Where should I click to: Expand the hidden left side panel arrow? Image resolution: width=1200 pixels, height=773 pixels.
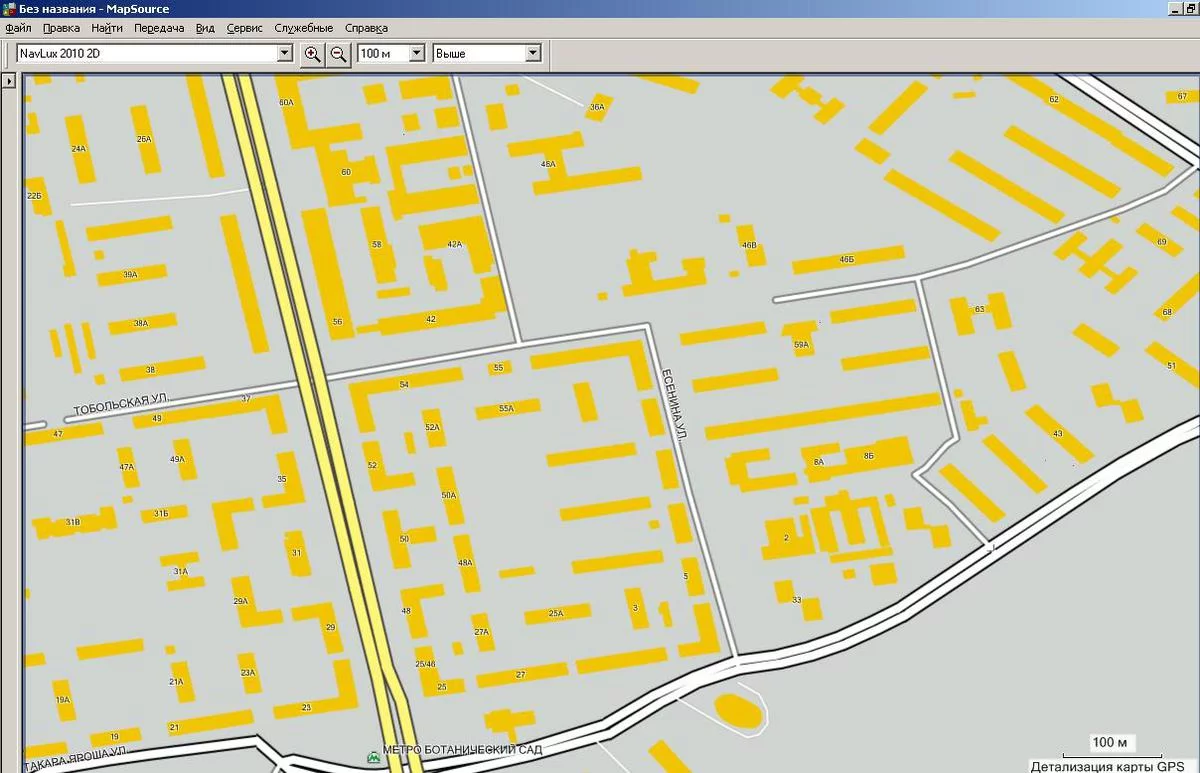8,81
